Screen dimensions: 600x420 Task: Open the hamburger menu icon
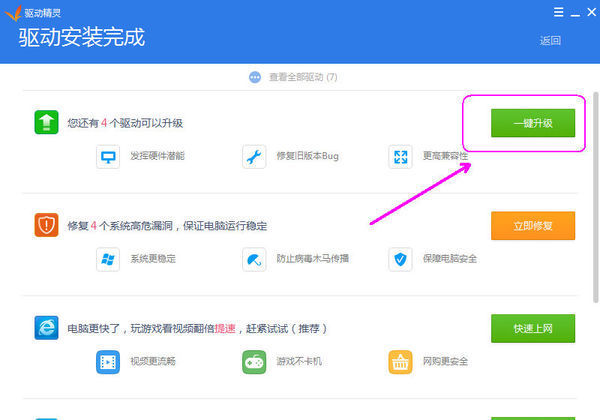[x=559, y=12]
